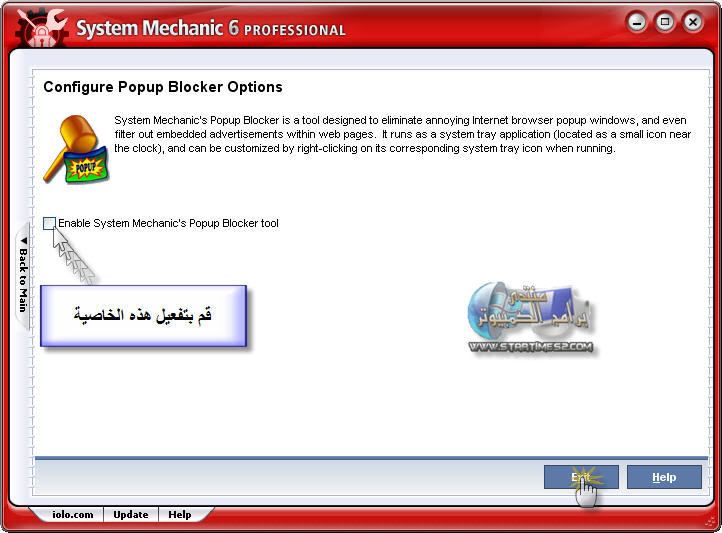The height and width of the screenshot is (533, 722).
Task: Open Help from the bottom button
Action: [x=664, y=477]
